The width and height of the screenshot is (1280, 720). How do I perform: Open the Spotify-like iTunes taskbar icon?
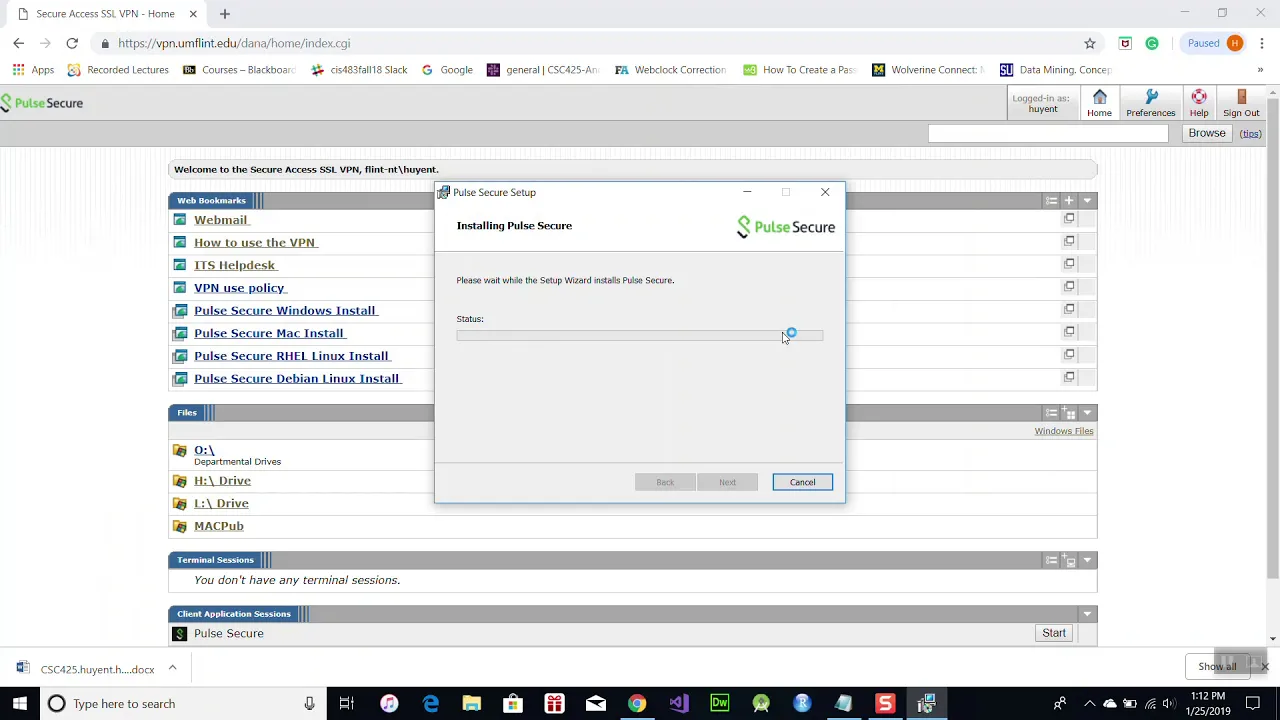[389, 703]
